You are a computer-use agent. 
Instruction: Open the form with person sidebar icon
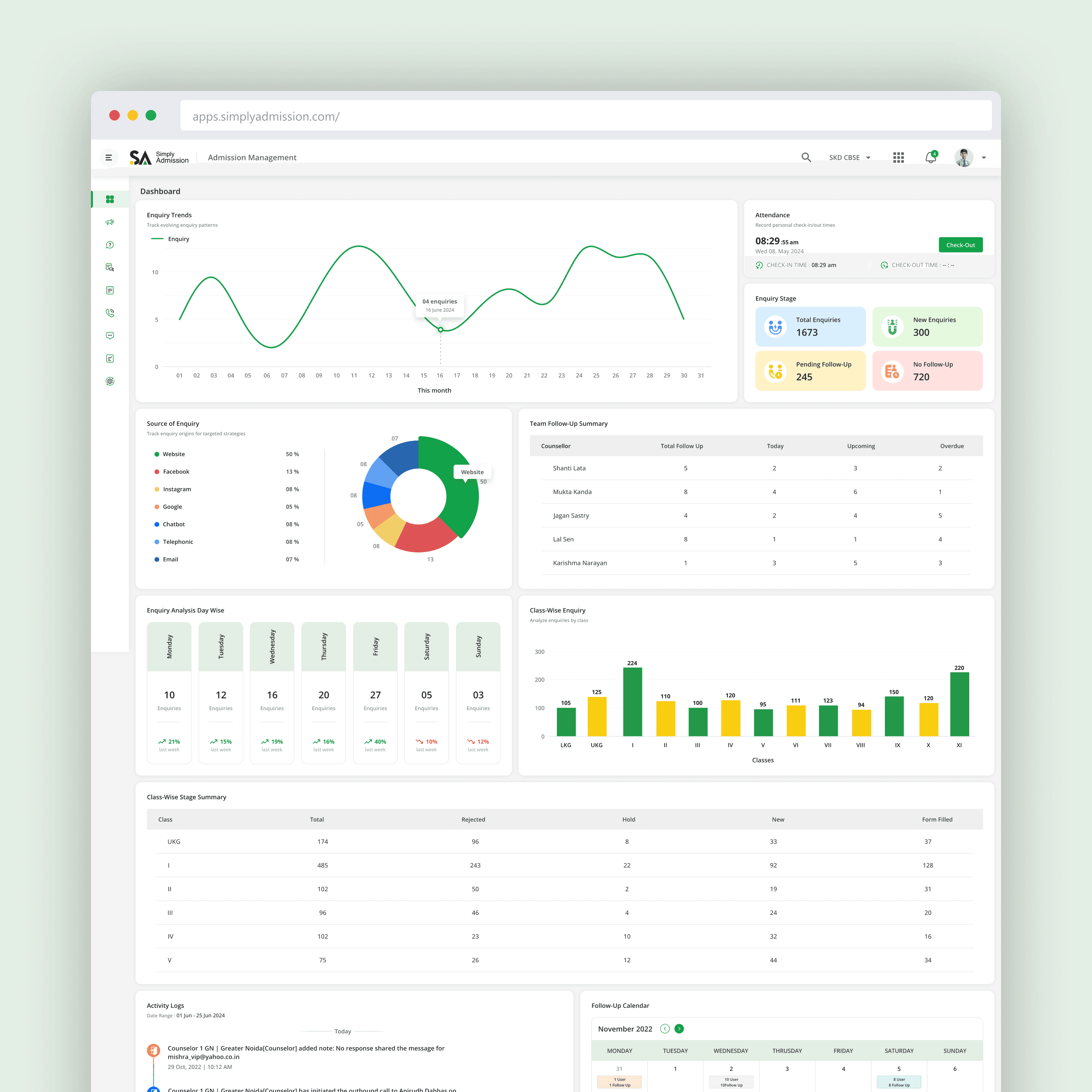pos(110,267)
